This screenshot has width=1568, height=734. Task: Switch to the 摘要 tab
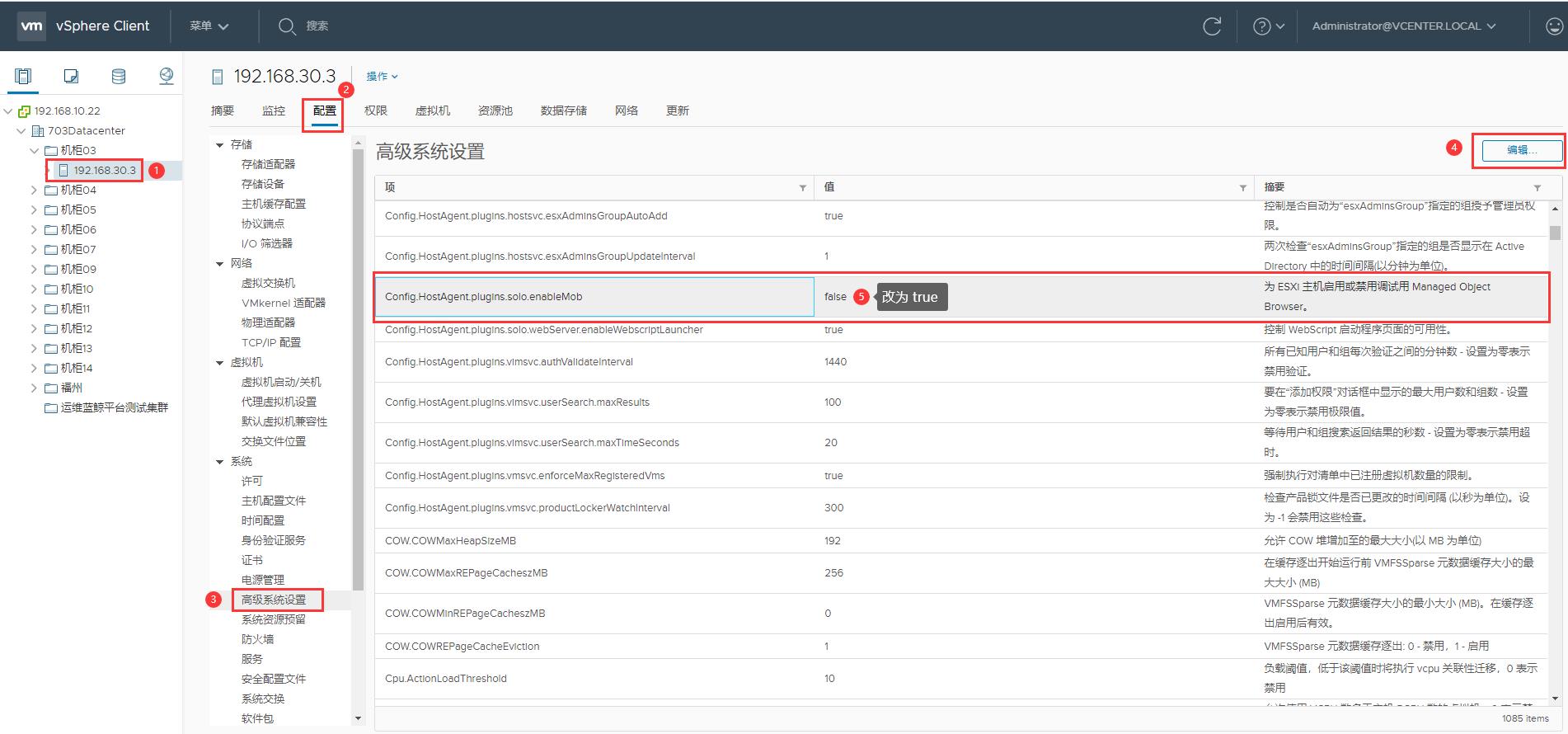point(223,111)
